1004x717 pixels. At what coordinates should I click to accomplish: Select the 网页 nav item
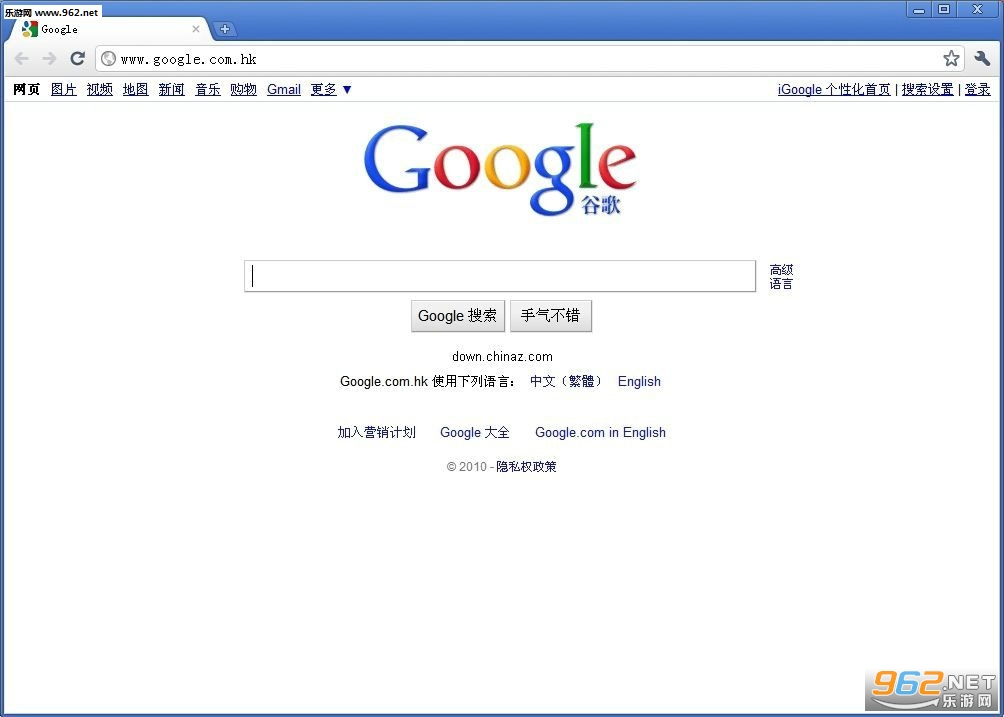[26, 90]
